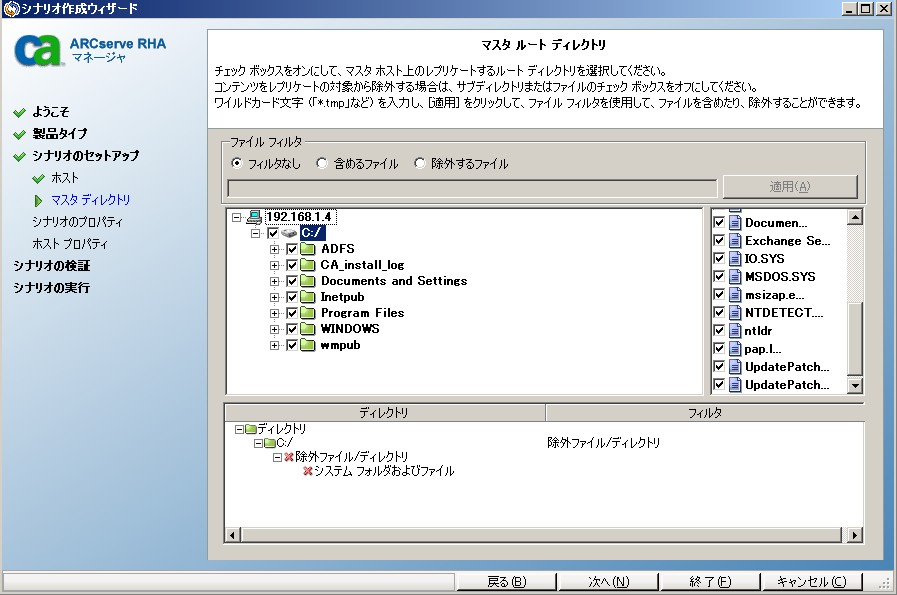Screen dimensions: 897x595
Task: Click the ディレクトリ root folder icon in the lower pane
Action: click(251, 429)
